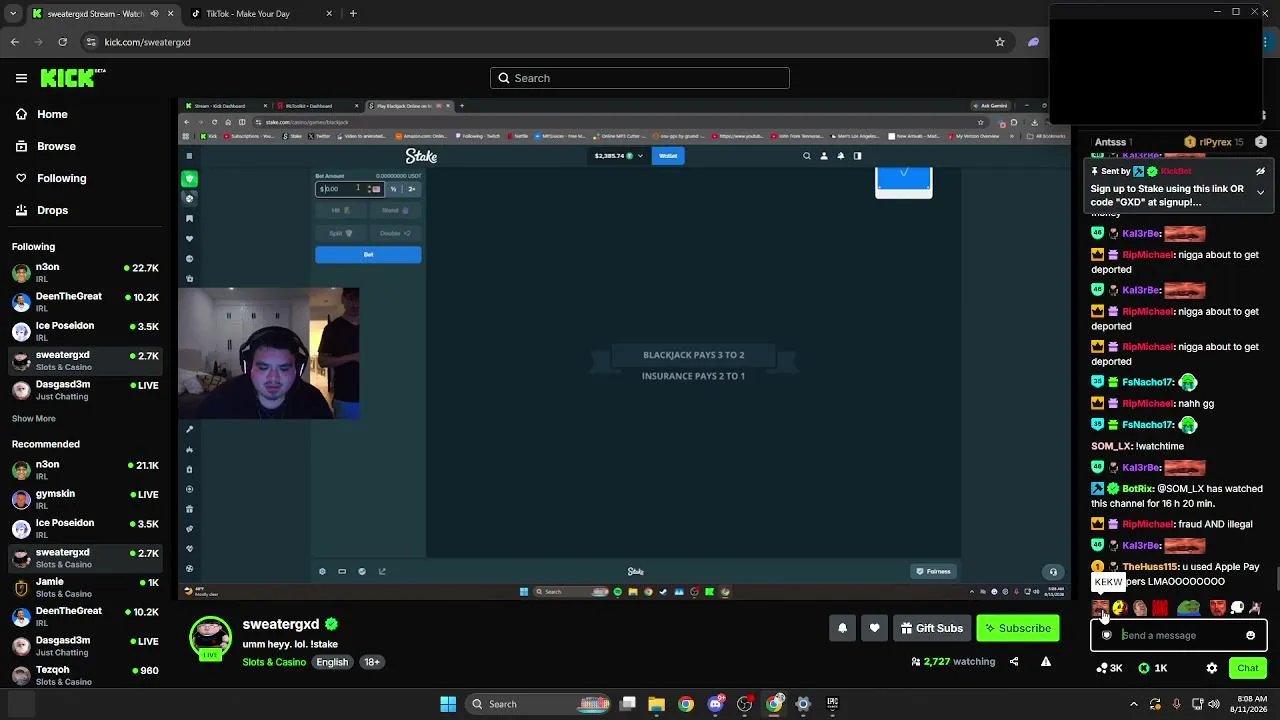
Task: Hide the pinned KickBot message
Action: point(1260,171)
